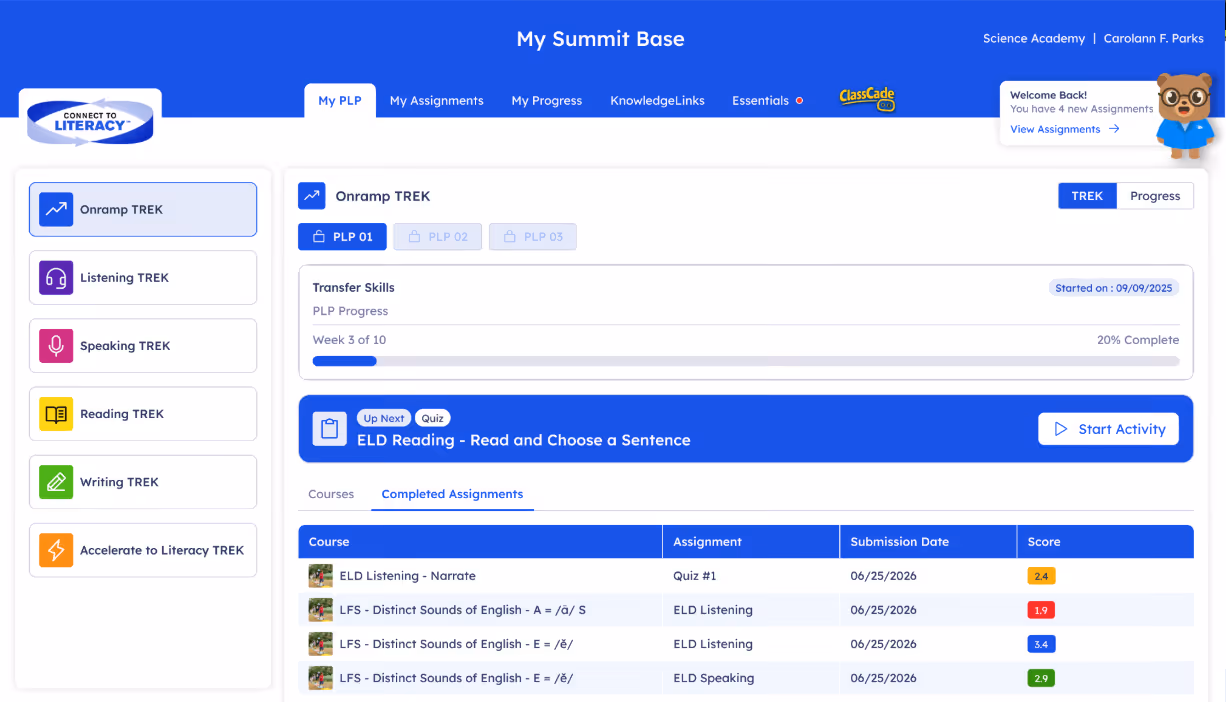1226x702 pixels.
Task: Click the green 2.9 score badge
Action: click(1041, 678)
